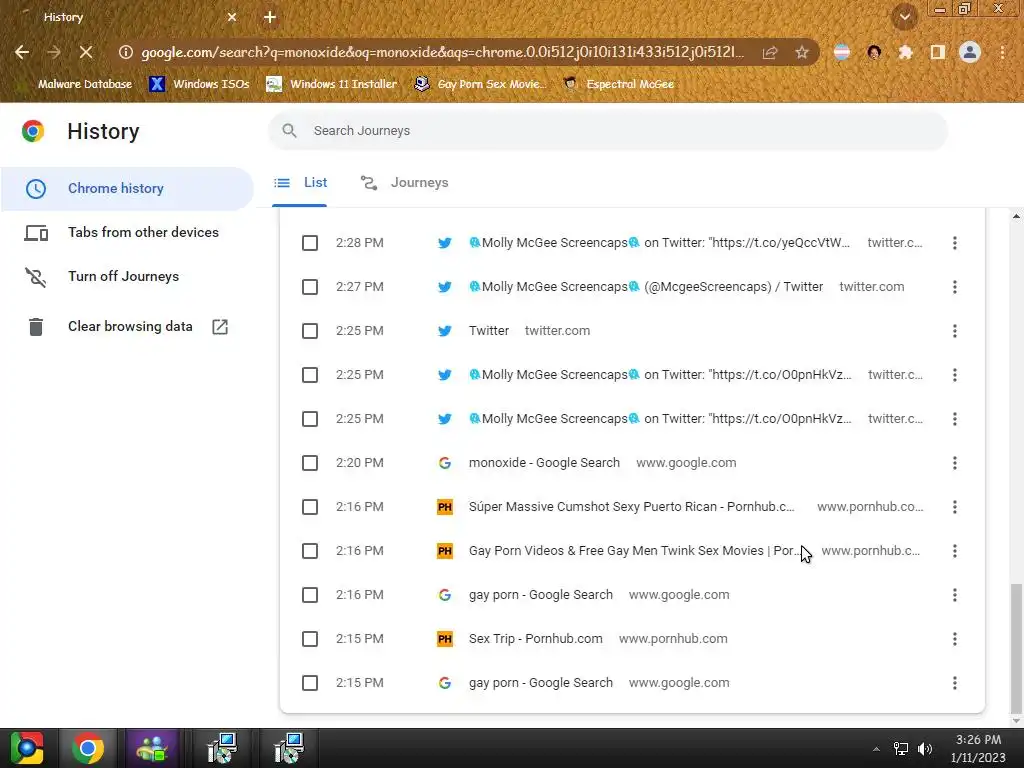Viewport: 1024px width, 768px height.
Task: Open actions menu for the 2:27 PM entry
Action: [x=955, y=287]
